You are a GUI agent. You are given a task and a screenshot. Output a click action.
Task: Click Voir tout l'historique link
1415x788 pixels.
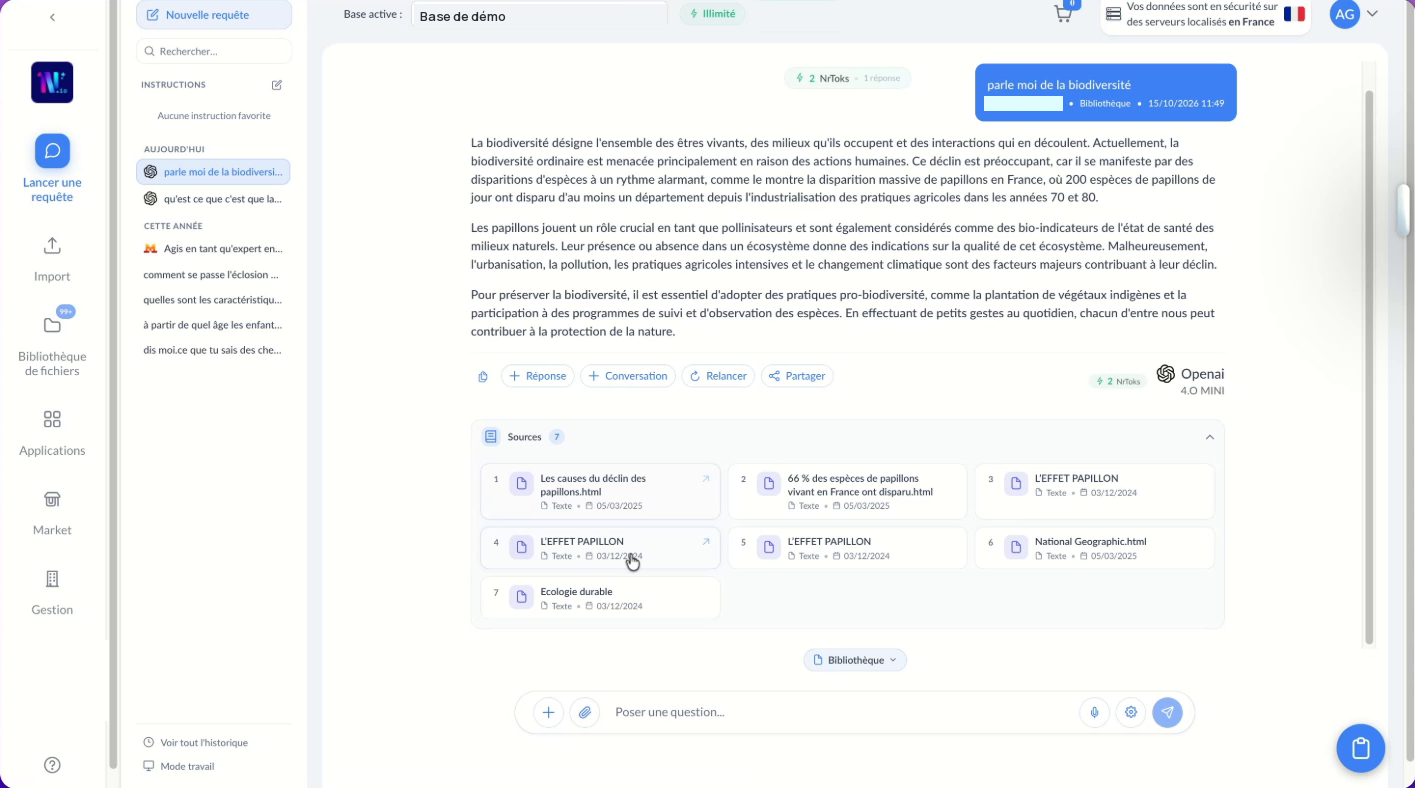pos(195,743)
